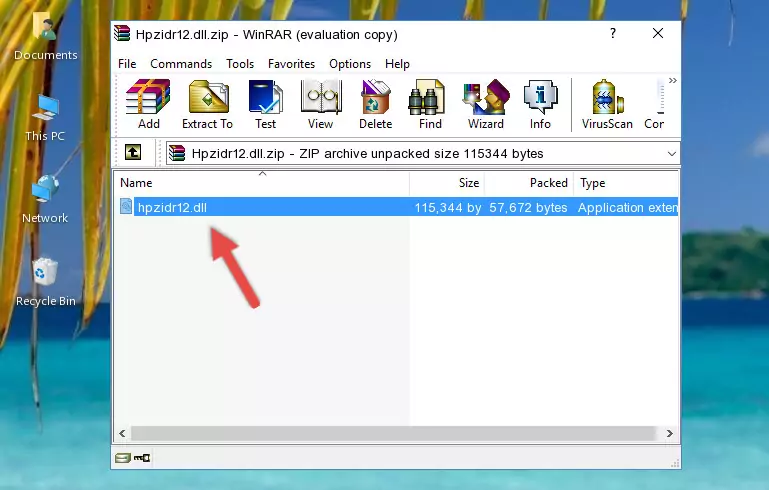The width and height of the screenshot is (769, 490).
Task: Show archive Info
Action: tap(540, 104)
